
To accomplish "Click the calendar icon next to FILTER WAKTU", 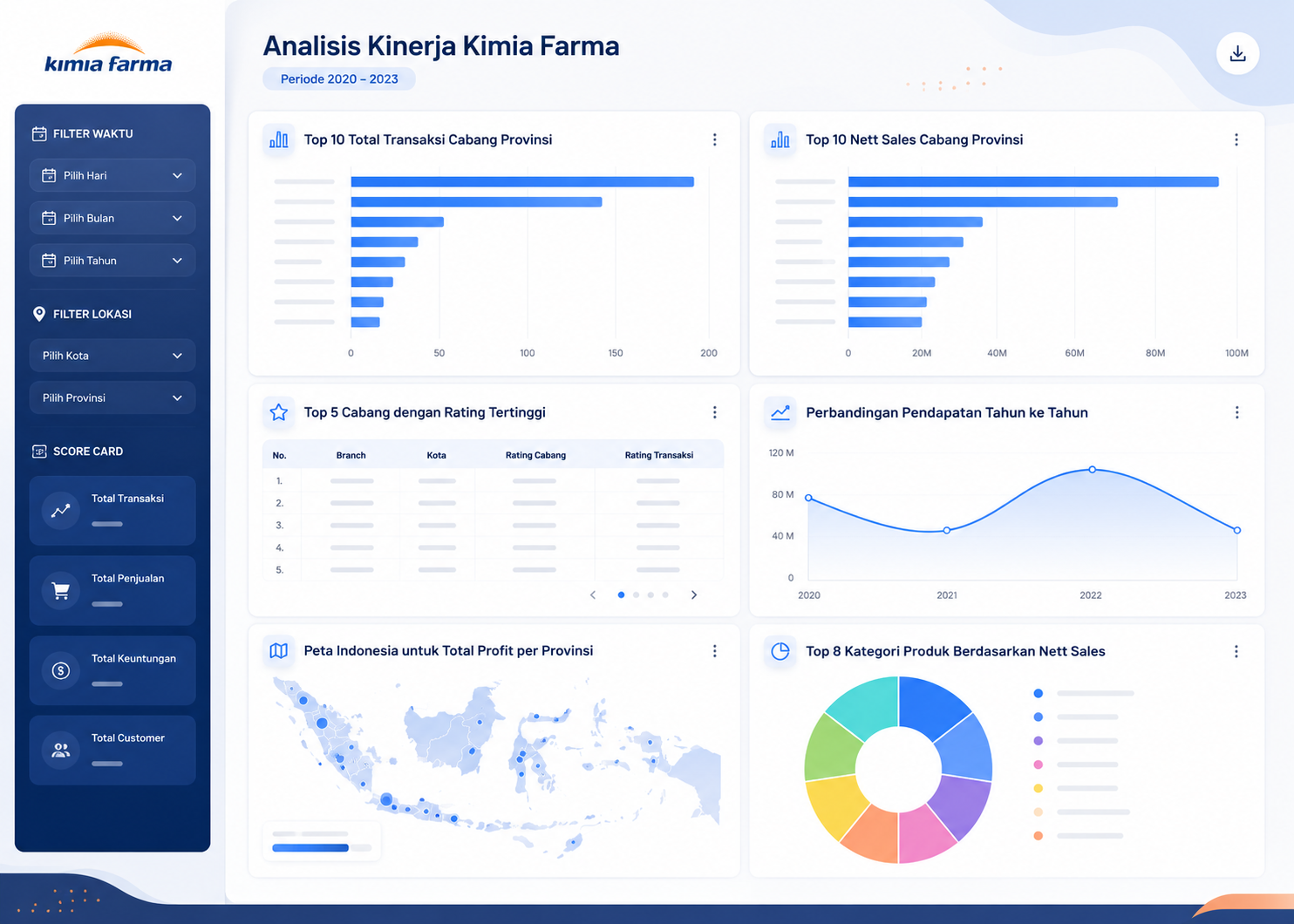I will tap(39, 133).
